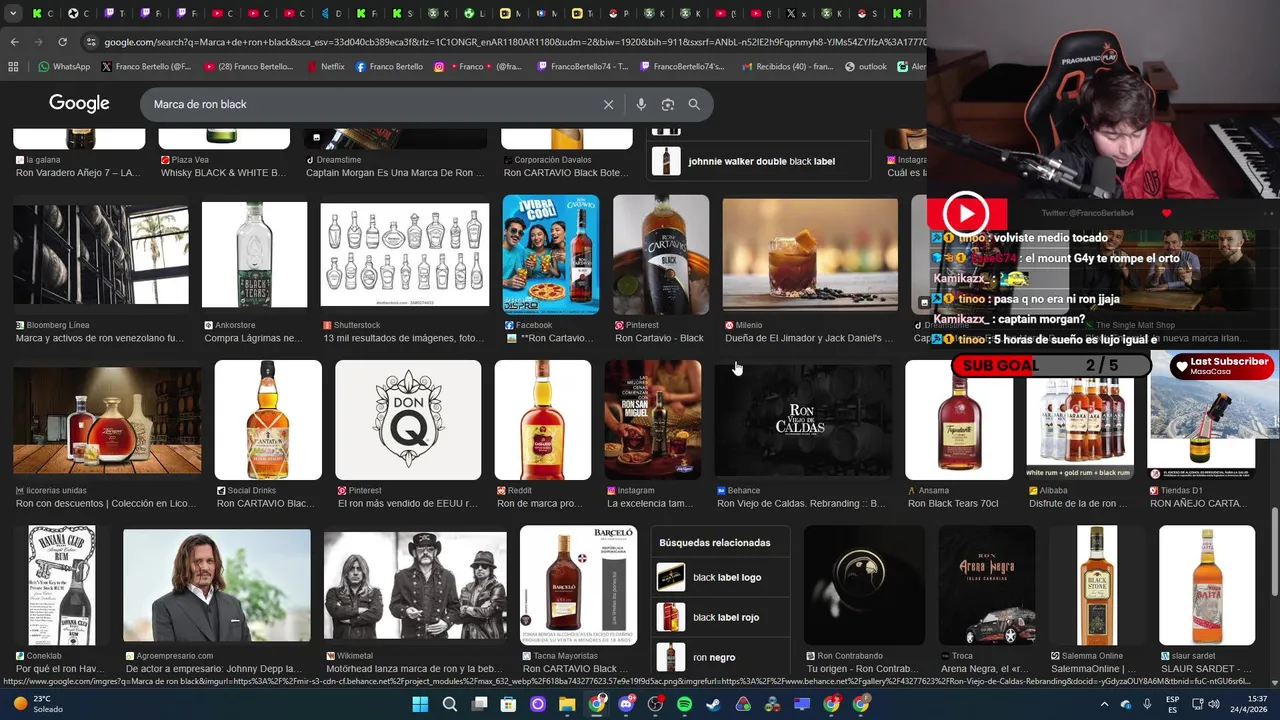
Task: Open the Havana Club label Coneklab image
Action: (x=62, y=585)
